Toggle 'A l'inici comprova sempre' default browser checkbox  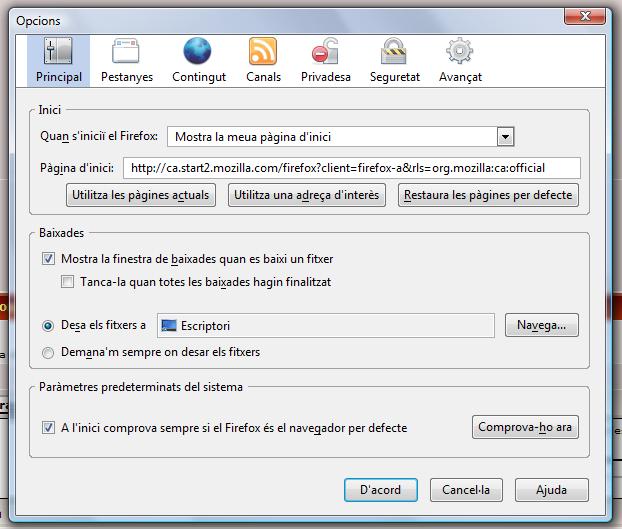click(x=49, y=427)
